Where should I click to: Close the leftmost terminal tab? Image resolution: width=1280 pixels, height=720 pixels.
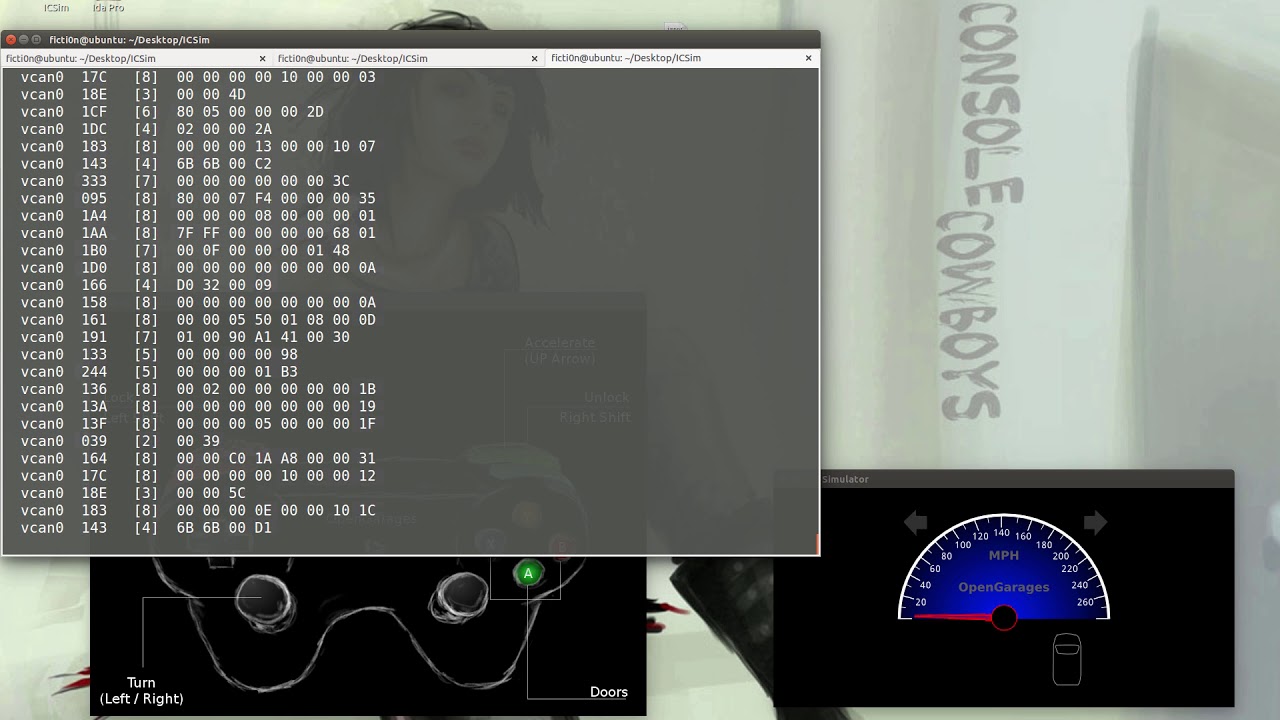pos(263,58)
